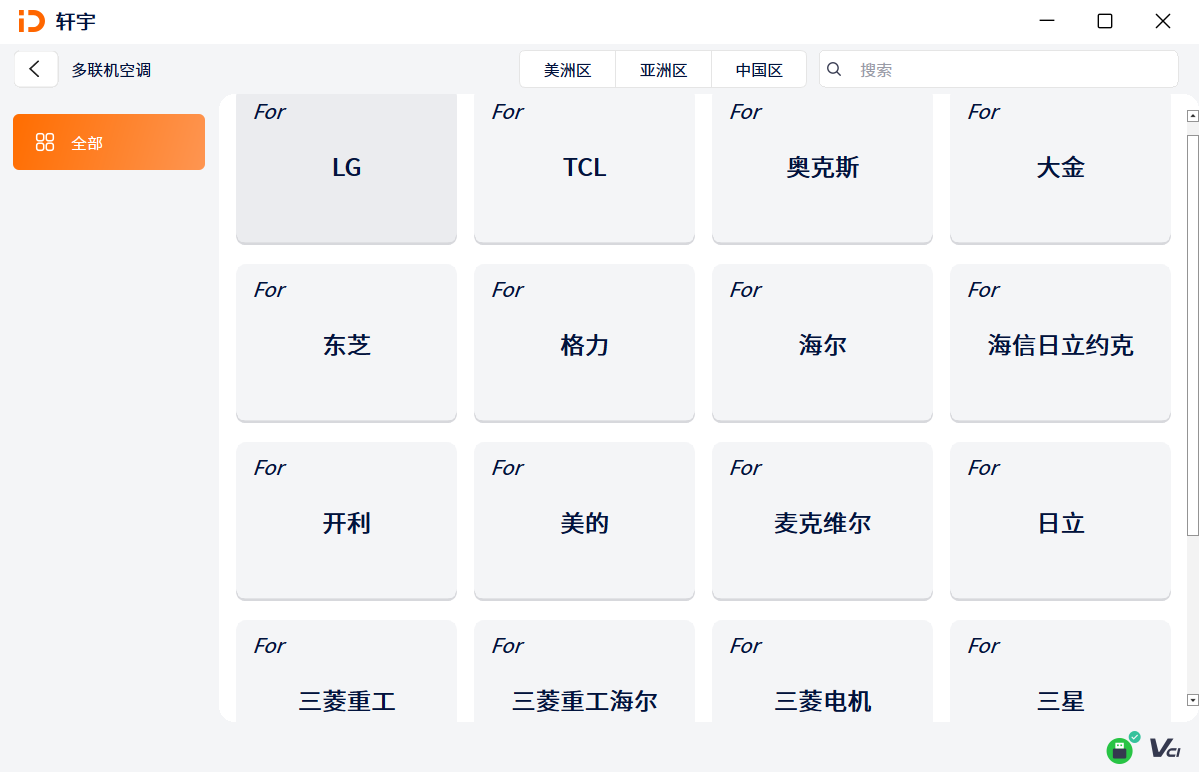Select the 大金 air conditioner brand
The width and height of the screenshot is (1199, 772).
pos(1060,167)
